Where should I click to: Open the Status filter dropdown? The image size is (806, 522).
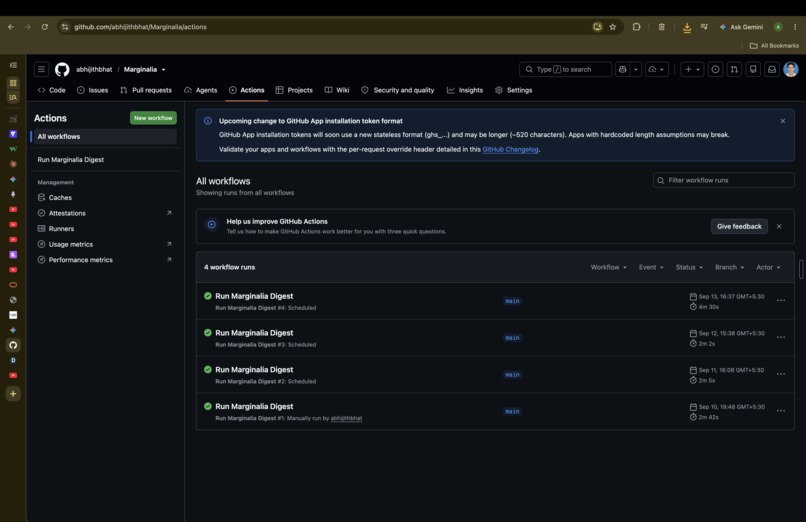pyautogui.click(x=689, y=267)
